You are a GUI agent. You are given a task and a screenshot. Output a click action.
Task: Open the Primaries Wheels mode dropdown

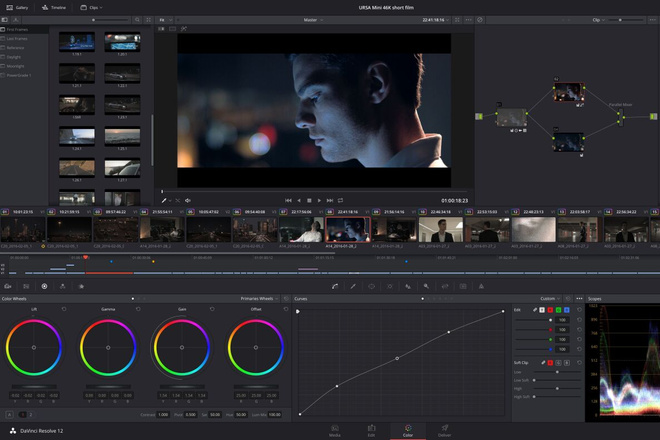[x=259, y=299]
